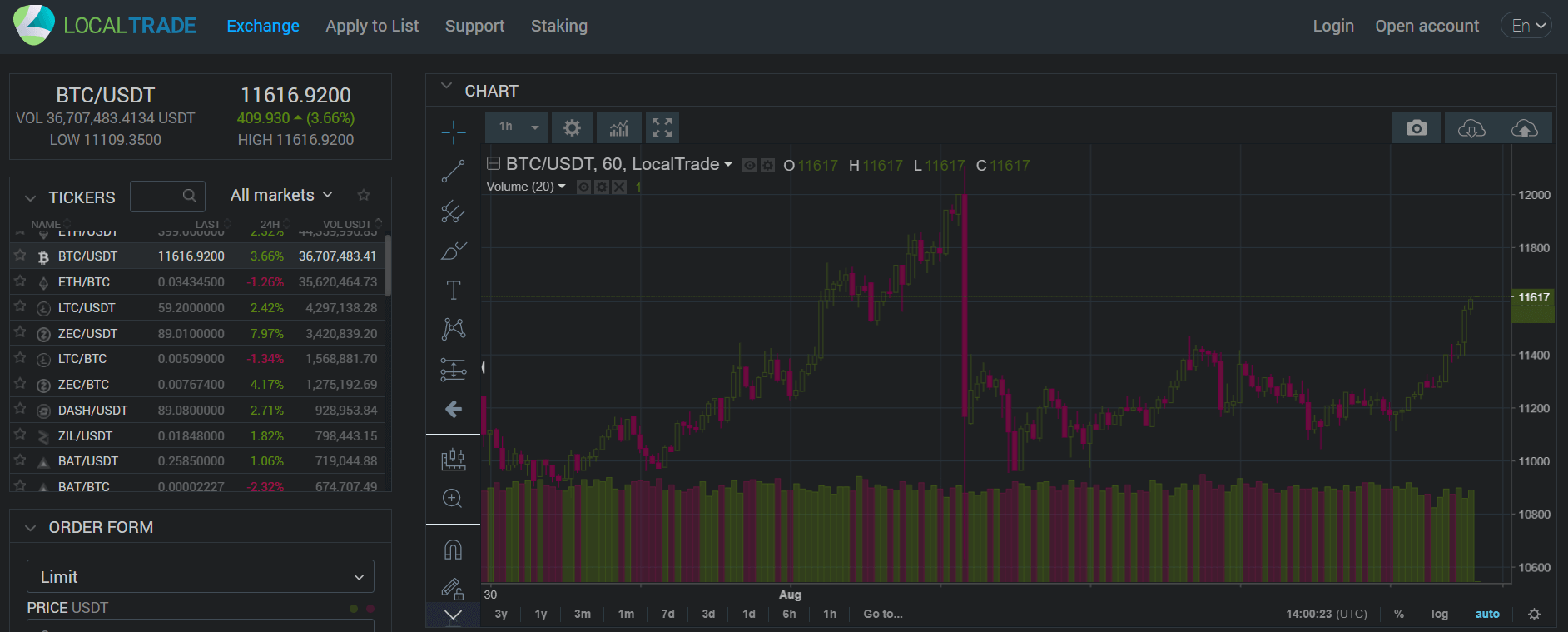Open Volume indicator format settings

(x=602, y=187)
